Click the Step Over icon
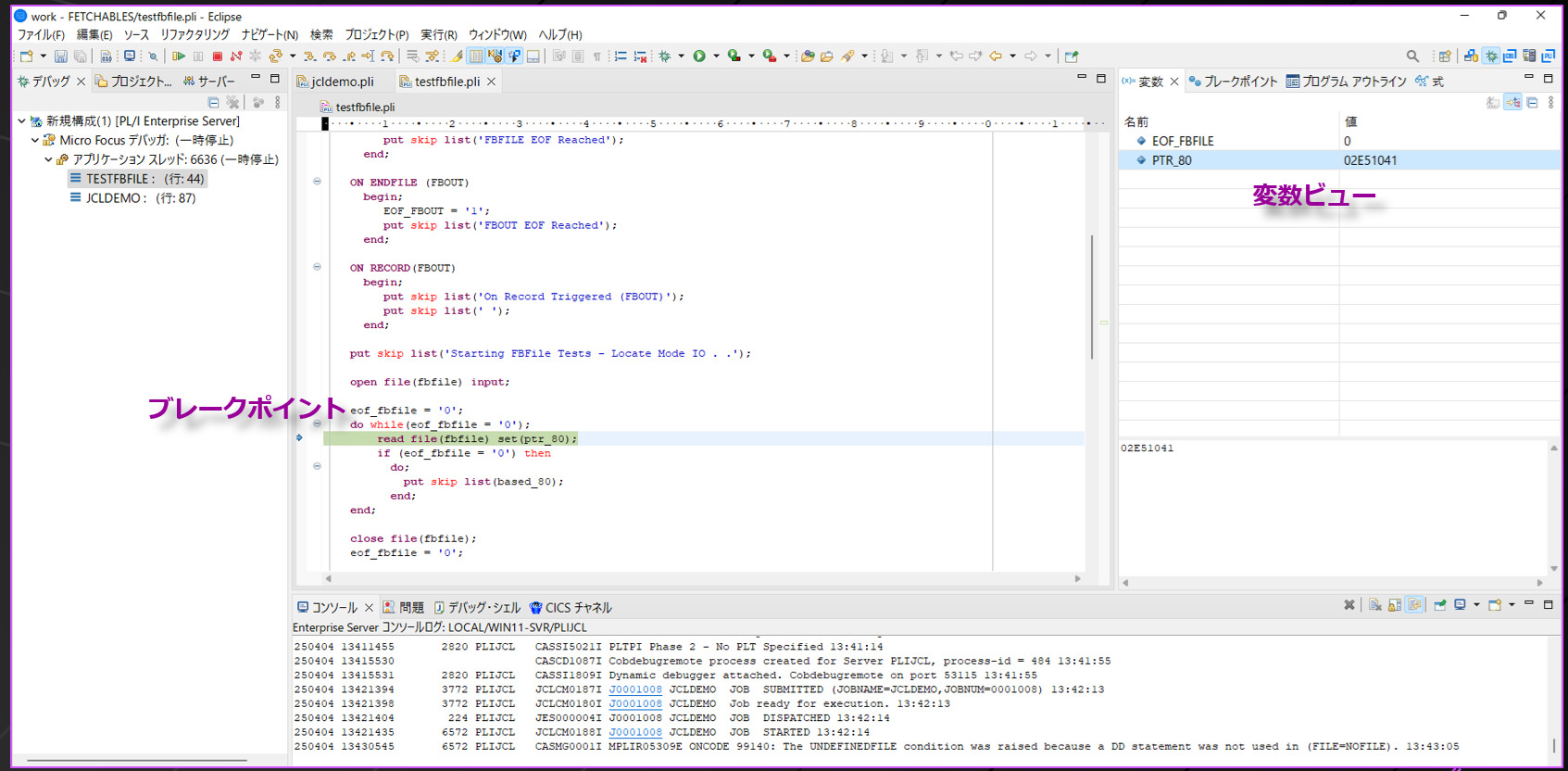1568x771 pixels. click(329, 57)
